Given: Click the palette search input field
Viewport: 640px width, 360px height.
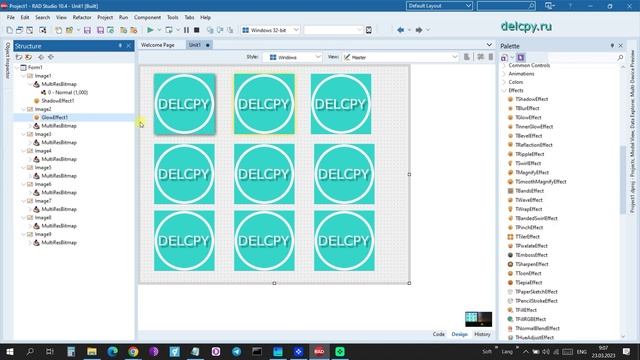Looking at the screenshot, I should click(581, 58).
